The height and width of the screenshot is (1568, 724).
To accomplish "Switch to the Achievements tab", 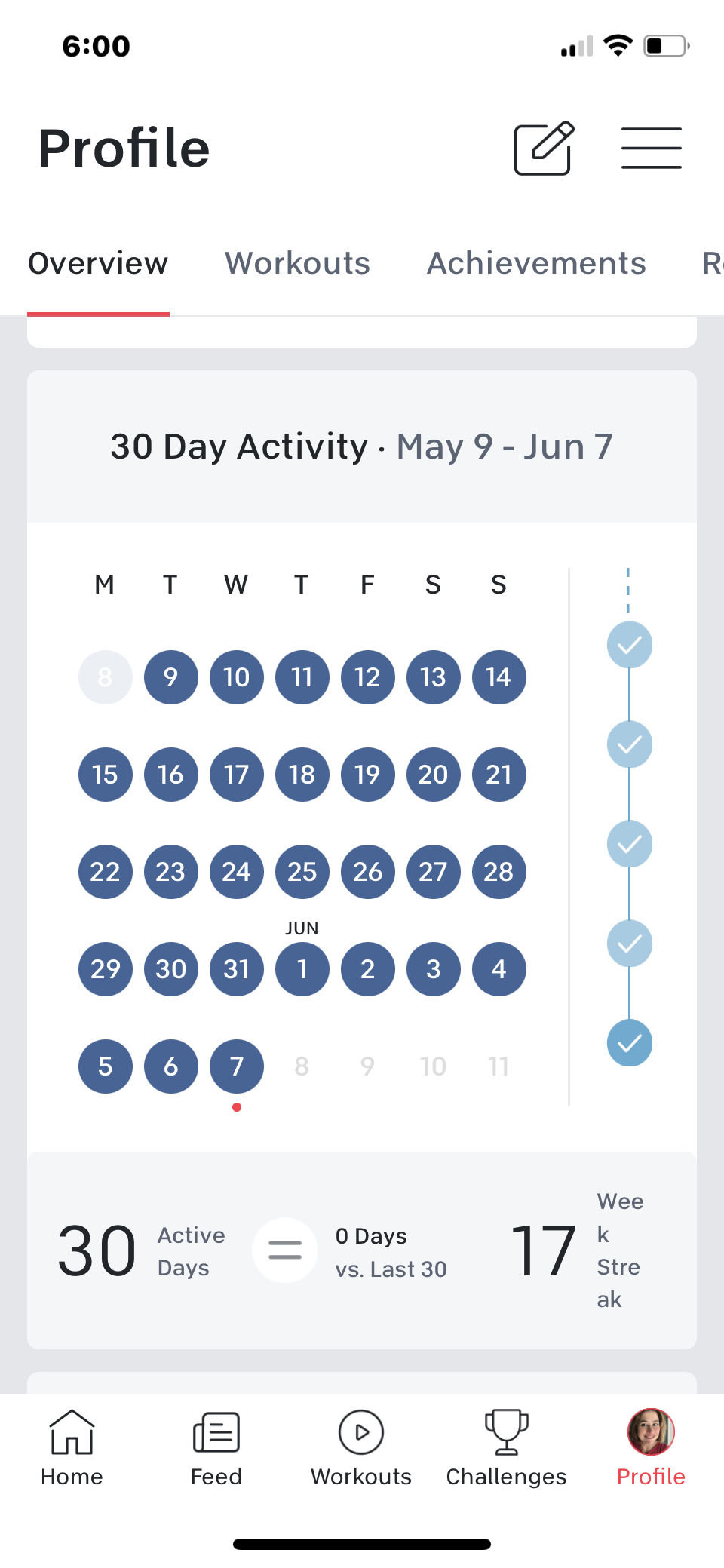I will pyautogui.click(x=536, y=263).
